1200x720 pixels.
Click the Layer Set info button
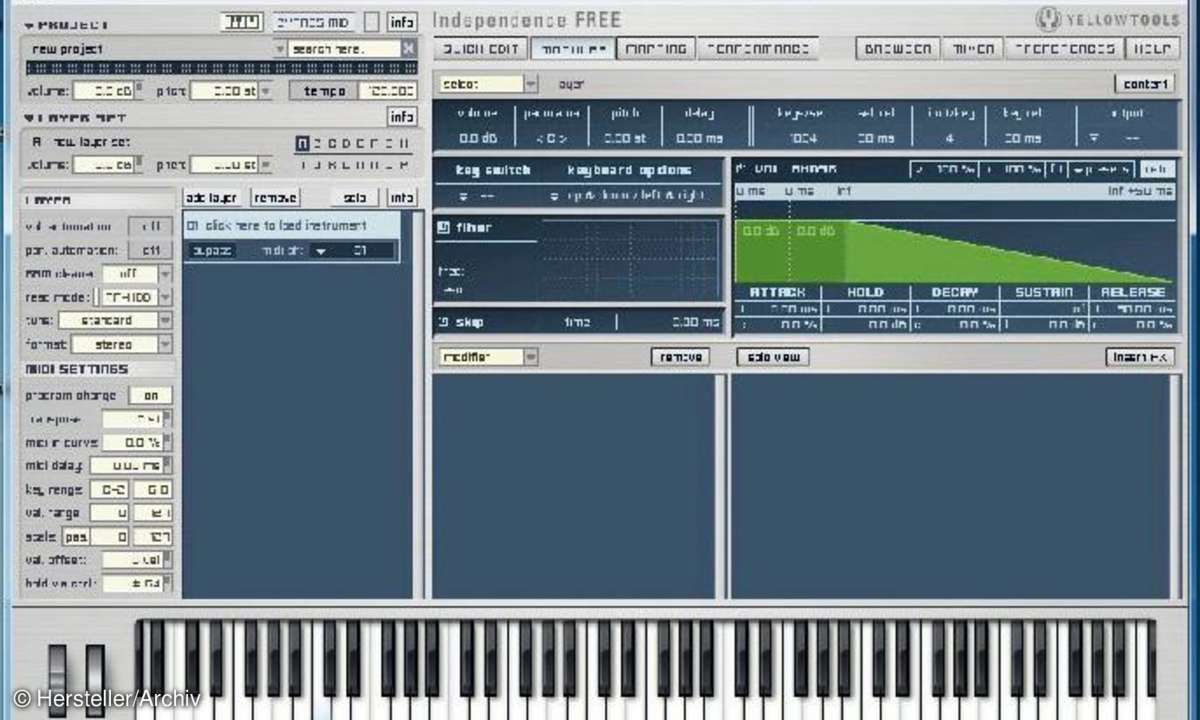pos(402,118)
